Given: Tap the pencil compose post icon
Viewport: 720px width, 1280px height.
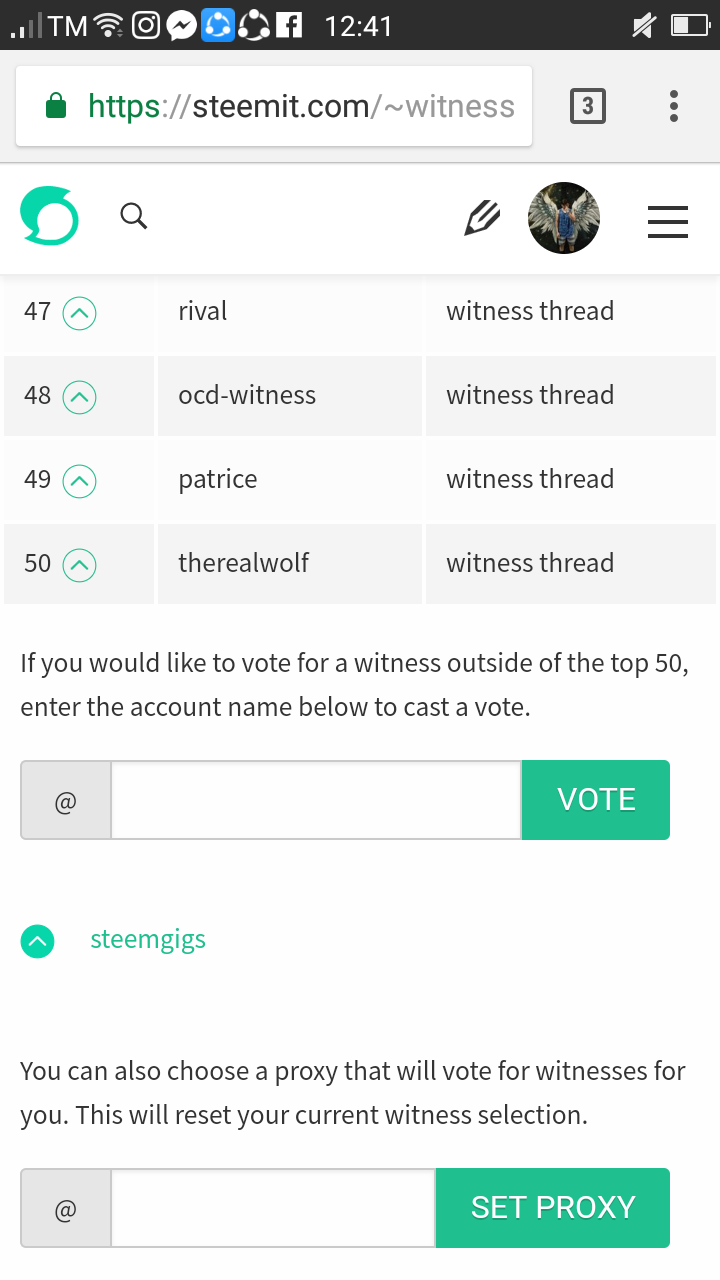Looking at the screenshot, I should click(482, 218).
